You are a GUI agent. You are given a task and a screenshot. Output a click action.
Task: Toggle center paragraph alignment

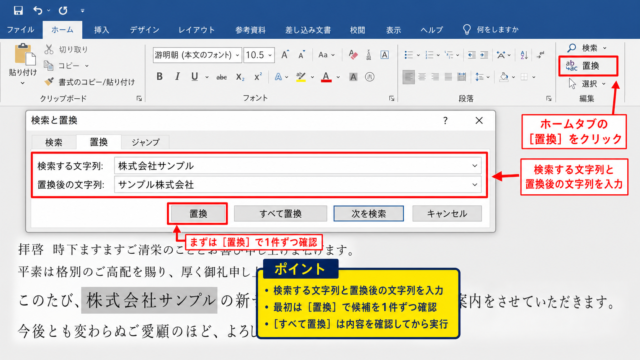pyautogui.click(x=422, y=77)
